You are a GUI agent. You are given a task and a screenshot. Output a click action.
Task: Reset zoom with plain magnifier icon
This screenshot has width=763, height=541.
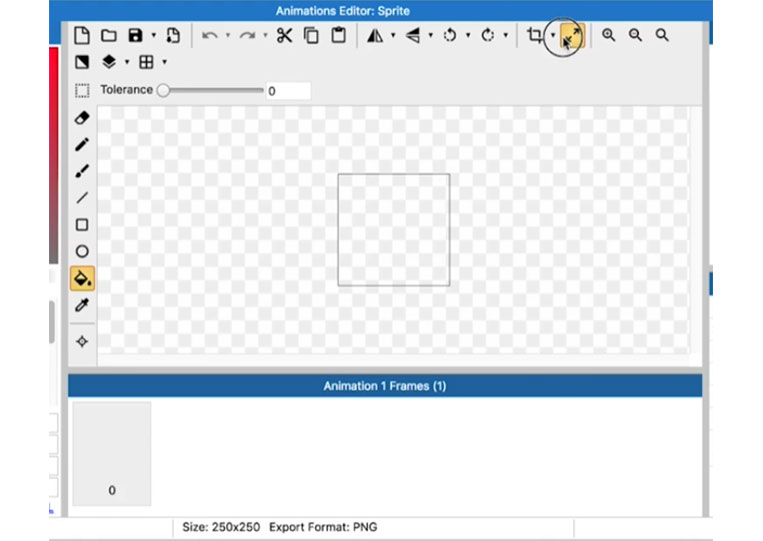tap(662, 35)
